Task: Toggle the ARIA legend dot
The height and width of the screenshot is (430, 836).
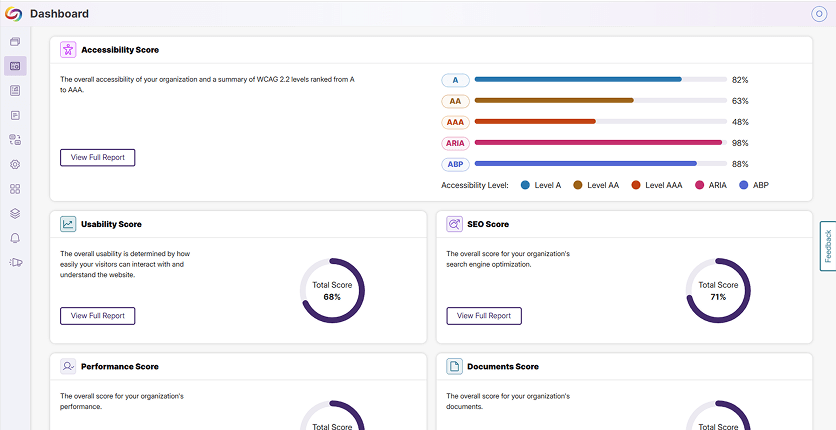Action: click(x=698, y=185)
